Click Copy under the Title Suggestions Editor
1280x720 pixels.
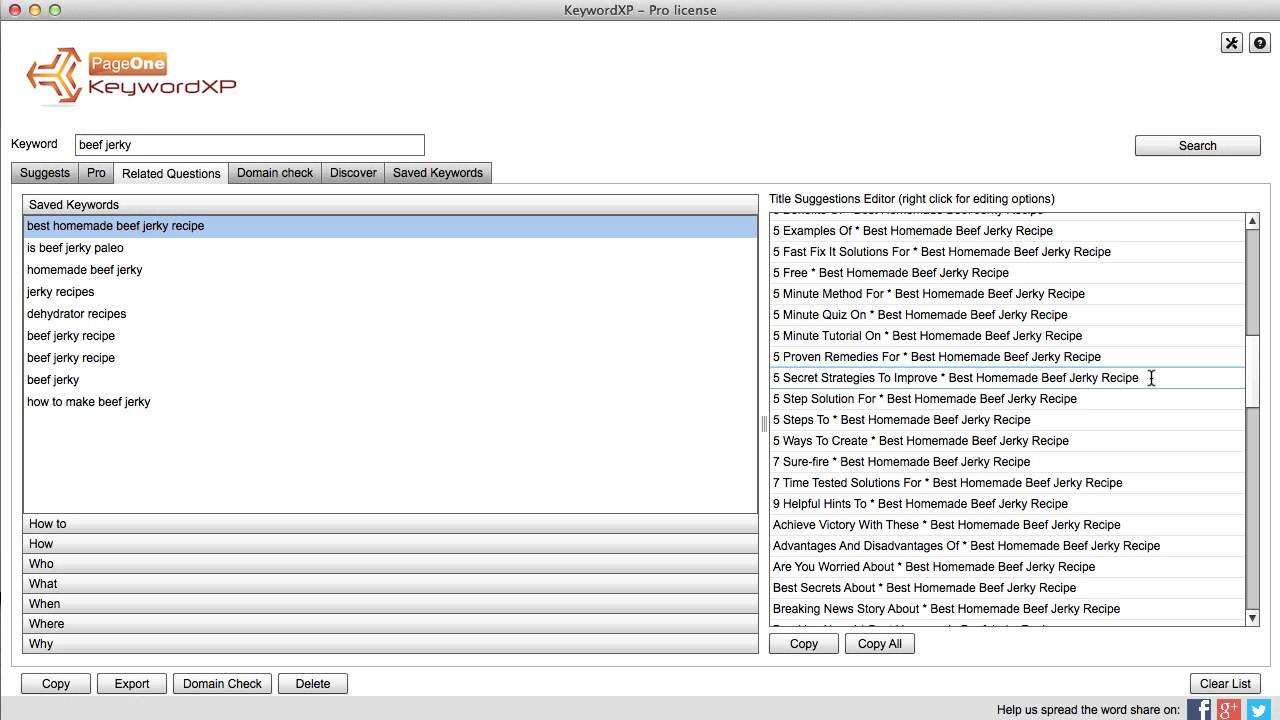coord(804,644)
